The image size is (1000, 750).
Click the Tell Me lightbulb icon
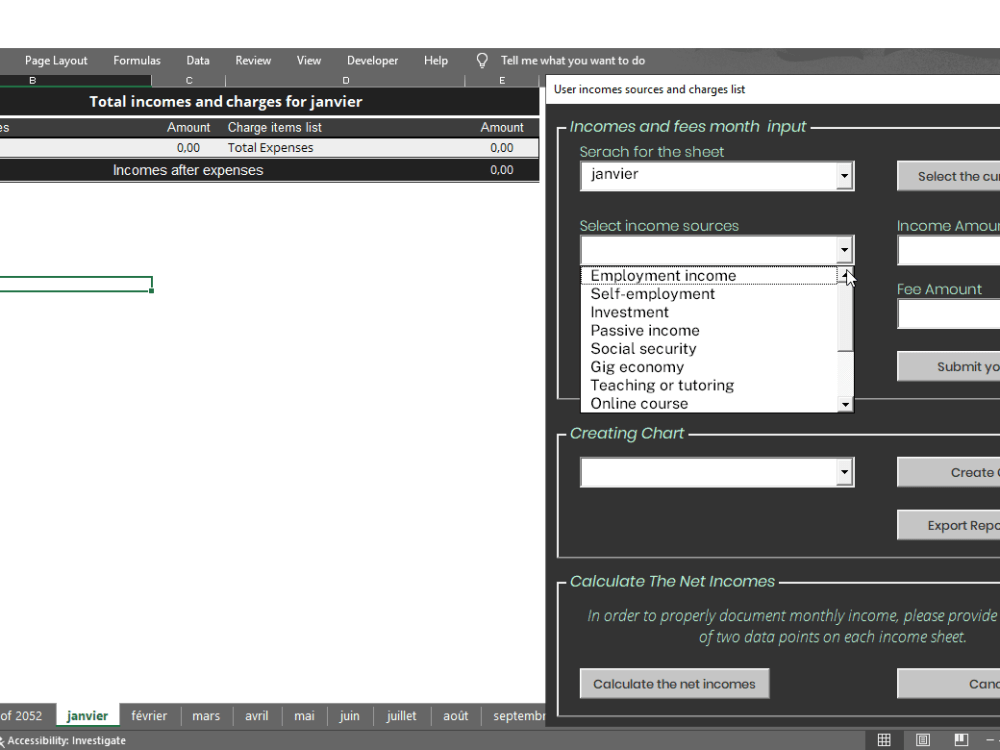tap(482, 60)
